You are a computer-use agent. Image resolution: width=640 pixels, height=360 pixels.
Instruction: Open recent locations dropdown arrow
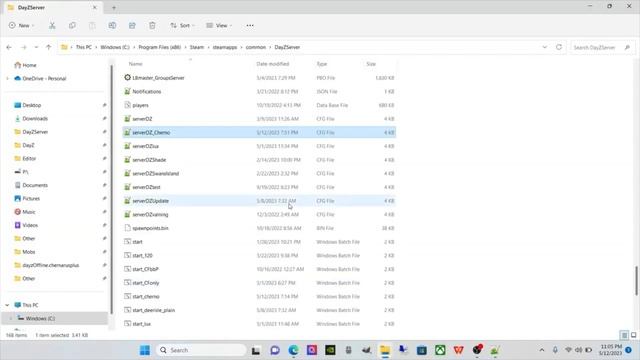pos(36,47)
